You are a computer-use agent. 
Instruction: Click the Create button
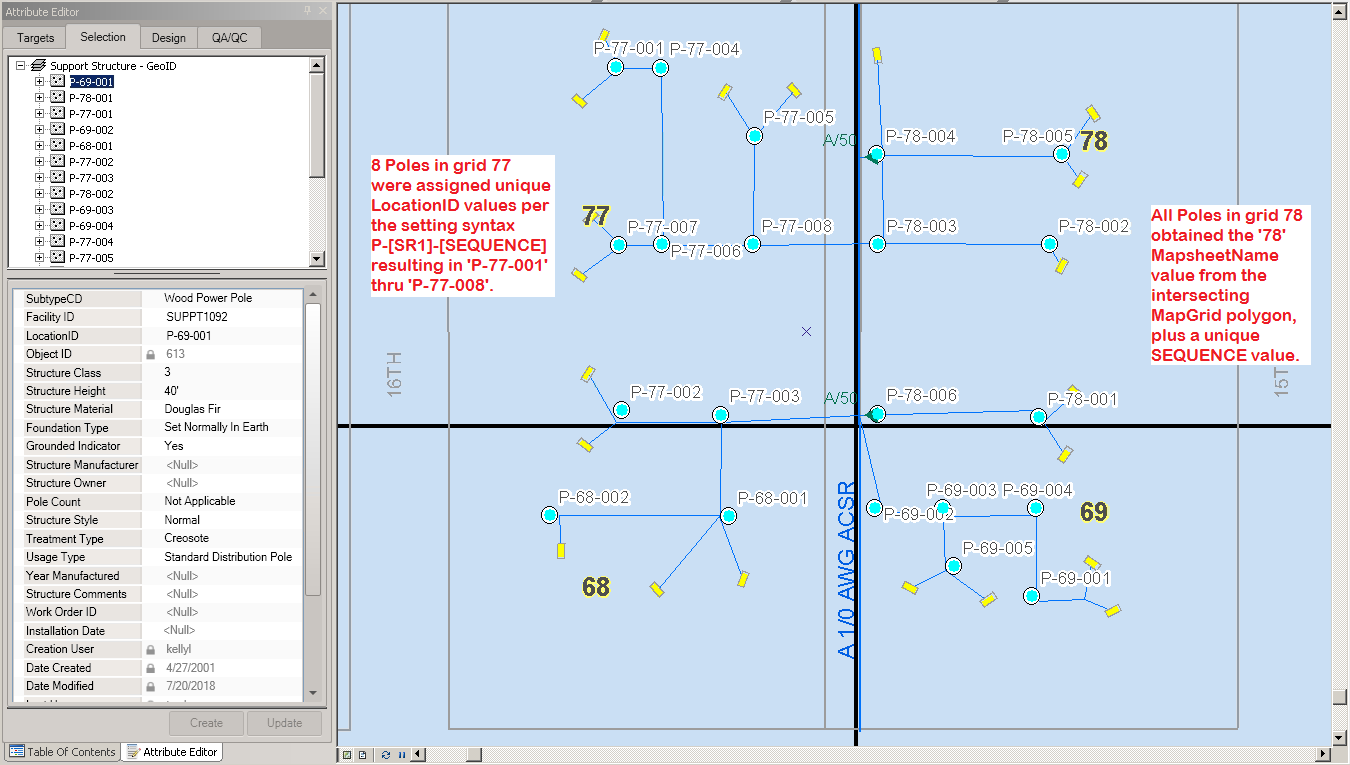click(205, 722)
